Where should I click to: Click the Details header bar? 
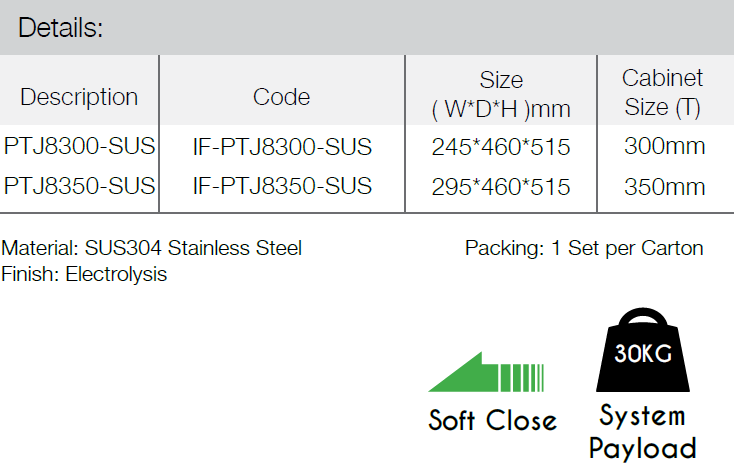pos(367,27)
